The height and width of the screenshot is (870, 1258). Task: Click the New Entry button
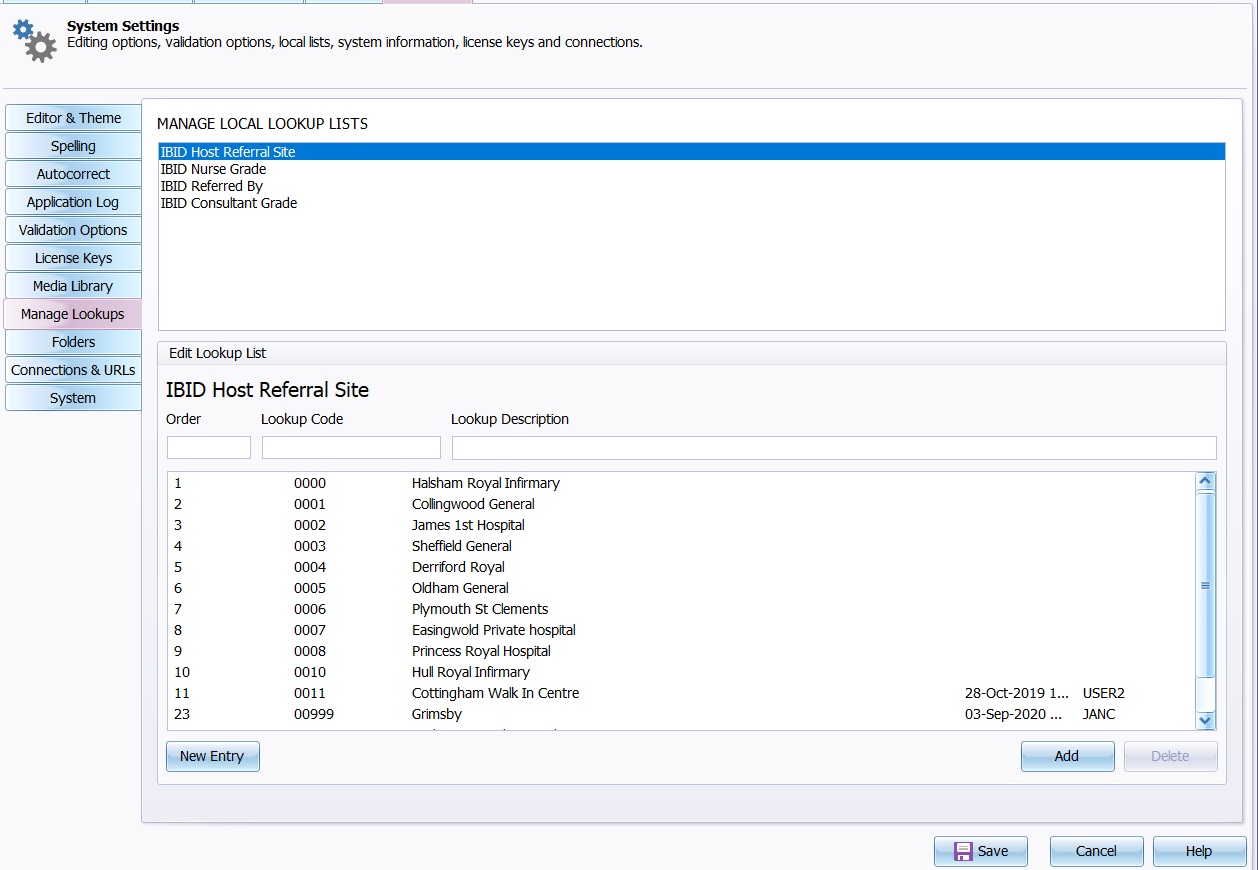click(212, 756)
